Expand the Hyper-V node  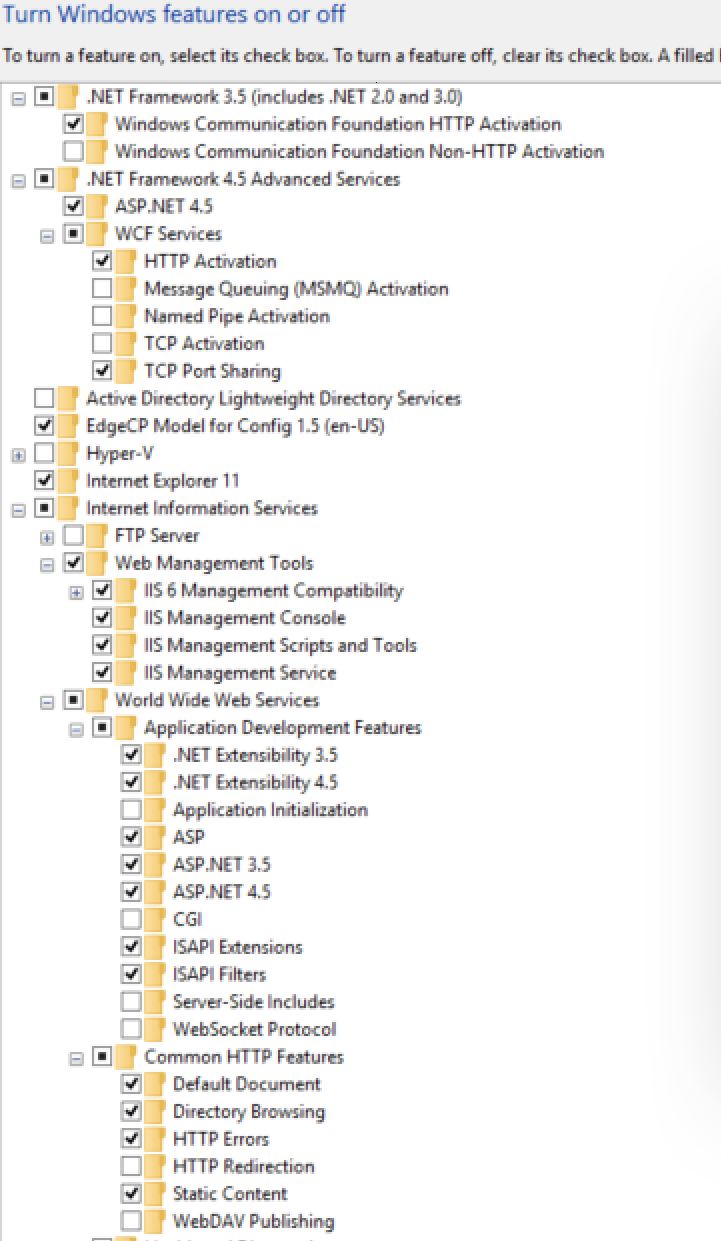pyautogui.click(x=18, y=454)
